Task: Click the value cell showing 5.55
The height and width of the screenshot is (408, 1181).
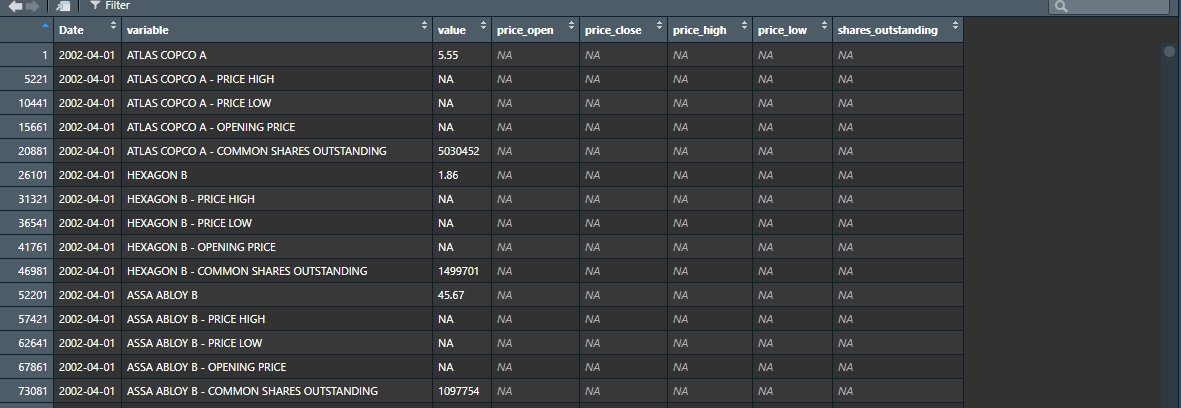Action: tap(462, 55)
